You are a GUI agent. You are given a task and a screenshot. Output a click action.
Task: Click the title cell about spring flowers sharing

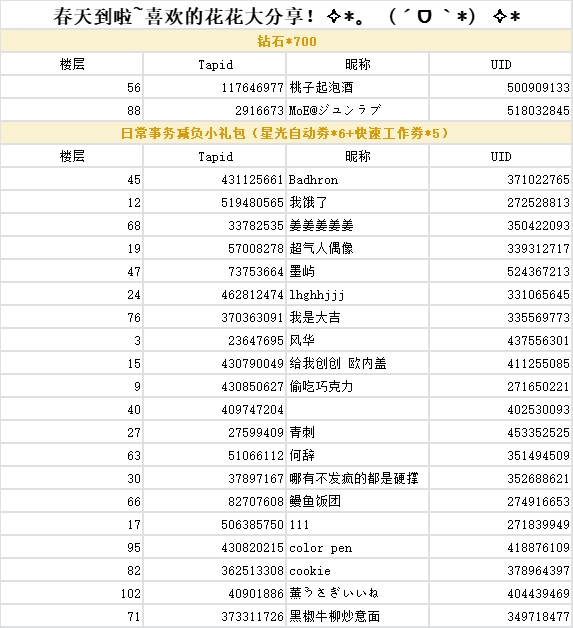(286, 16)
